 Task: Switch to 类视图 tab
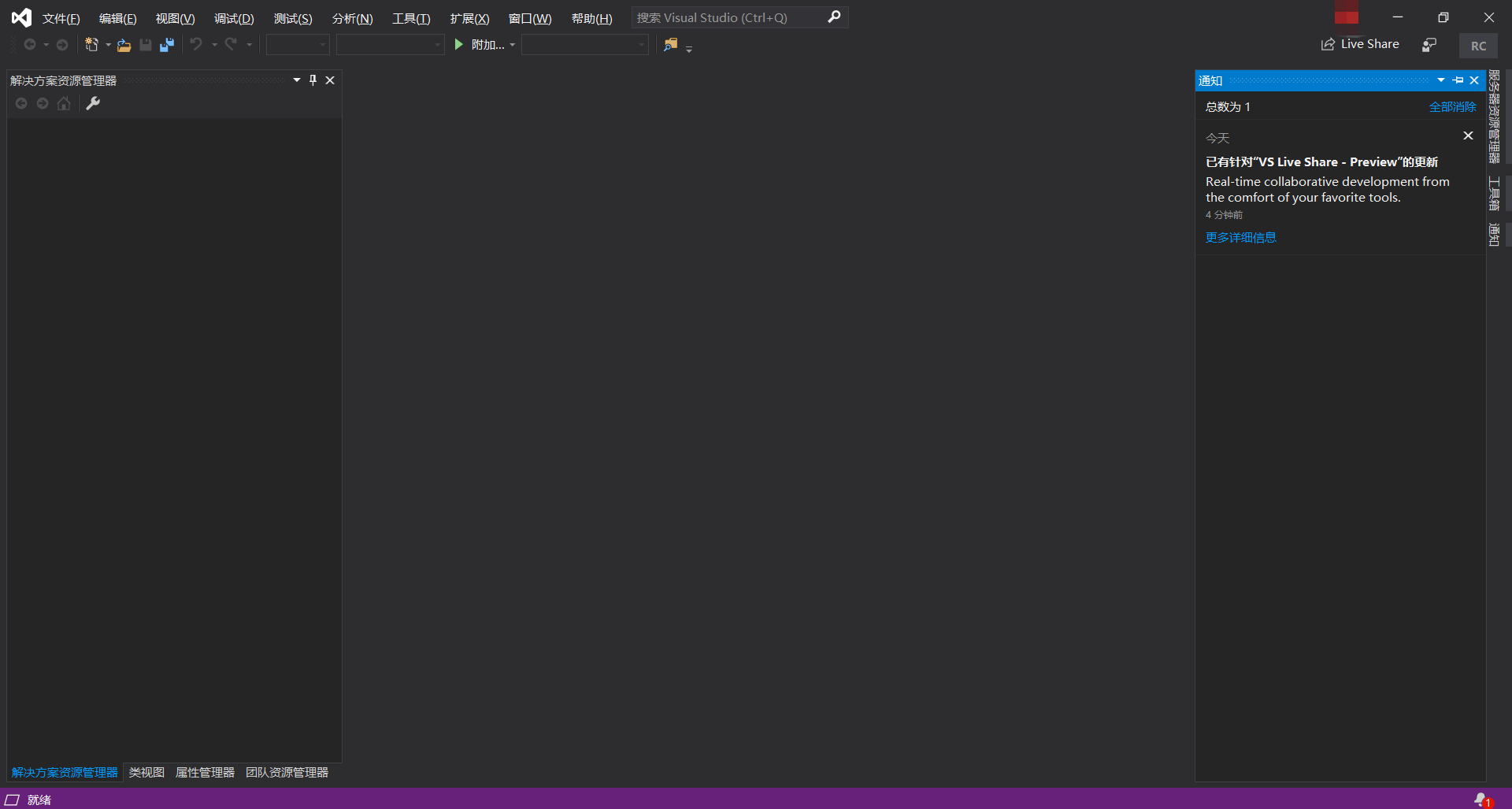(x=146, y=772)
